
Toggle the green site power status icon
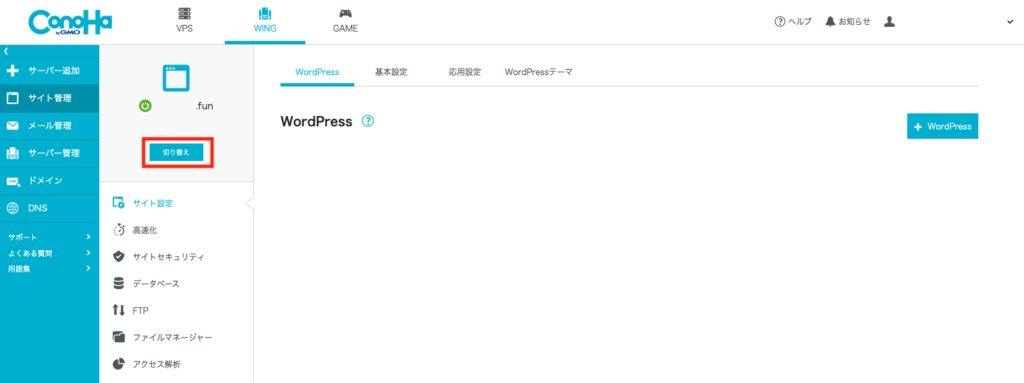[146, 105]
